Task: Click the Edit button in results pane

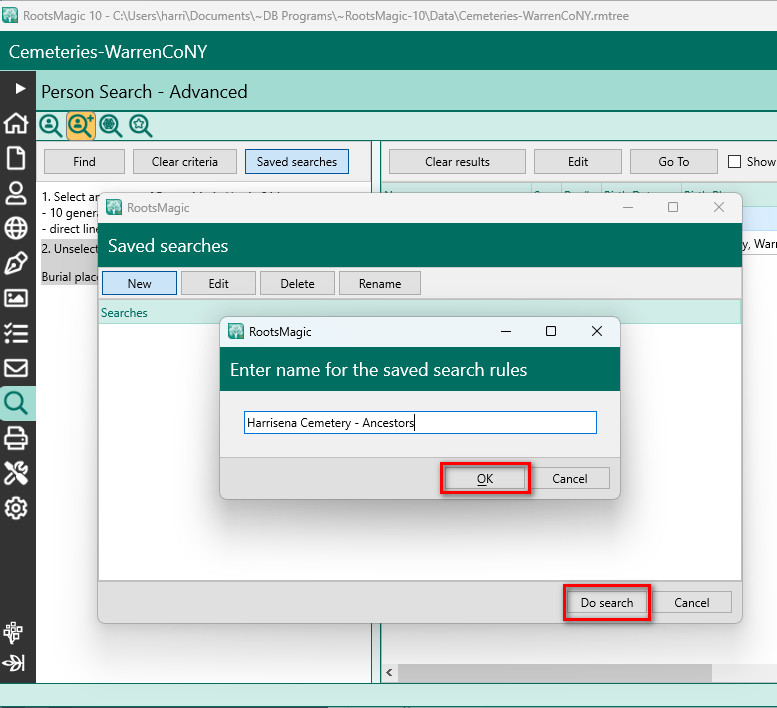Action: (x=578, y=162)
